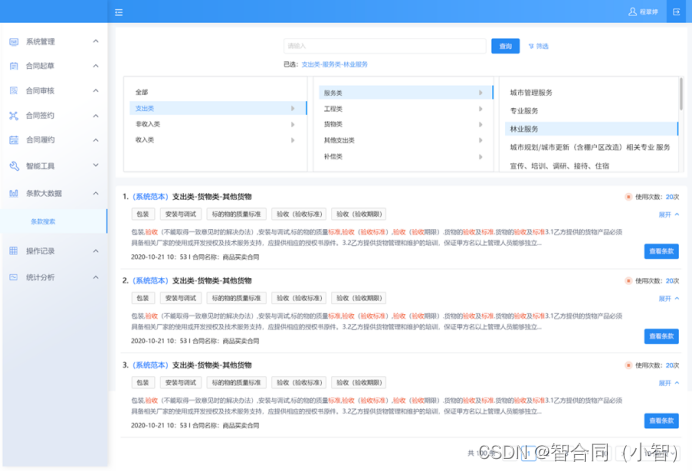Click 展开 link for result 1
Image resolution: width=693 pixels, height=472 pixels.
pyautogui.click(x=669, y=215)
